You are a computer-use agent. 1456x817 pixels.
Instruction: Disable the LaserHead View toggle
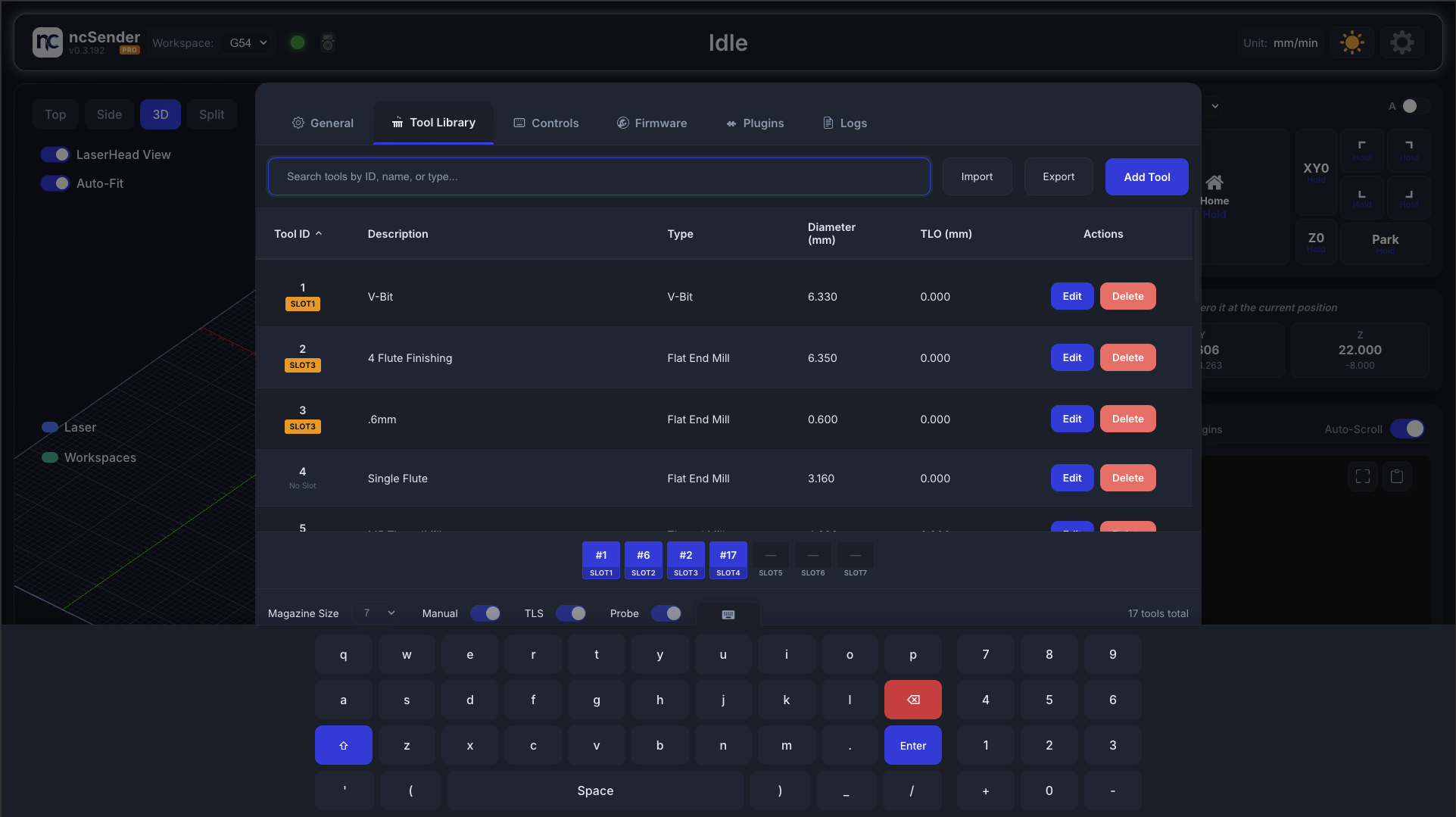point(55,154)
